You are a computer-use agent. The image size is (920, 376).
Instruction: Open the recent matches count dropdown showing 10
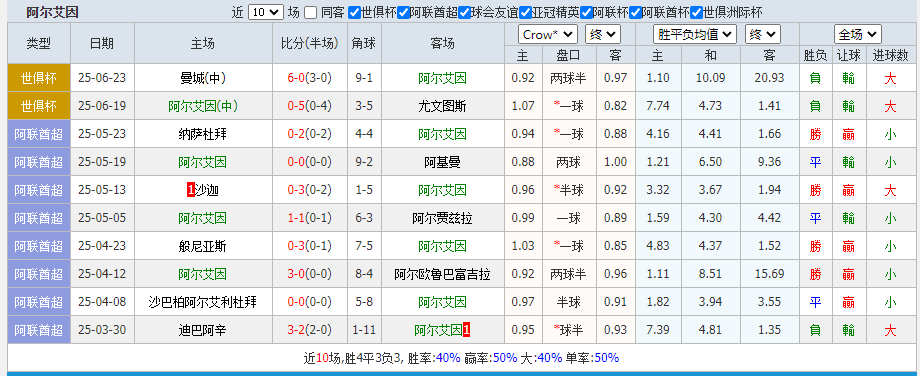[266, 12]
